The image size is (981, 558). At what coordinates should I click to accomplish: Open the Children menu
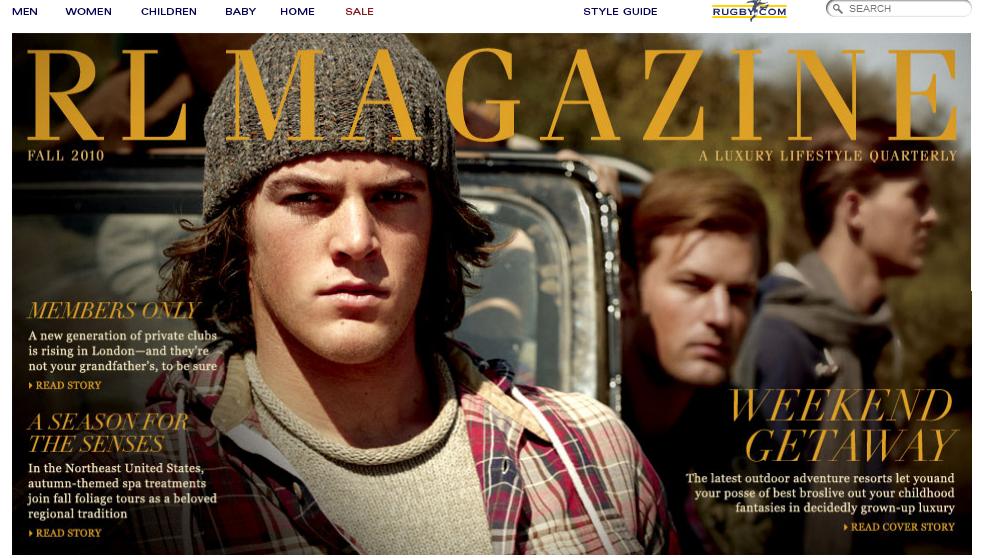point(168,11)
